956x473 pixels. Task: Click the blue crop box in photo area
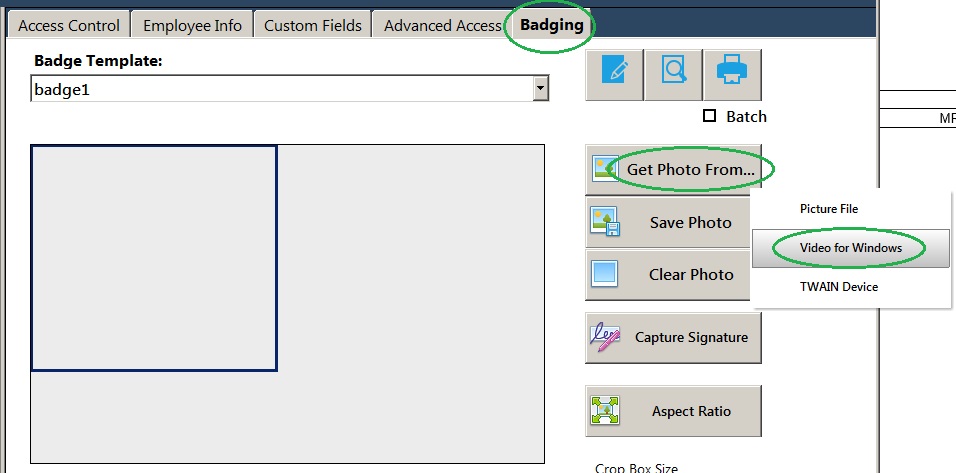[154, 258]
